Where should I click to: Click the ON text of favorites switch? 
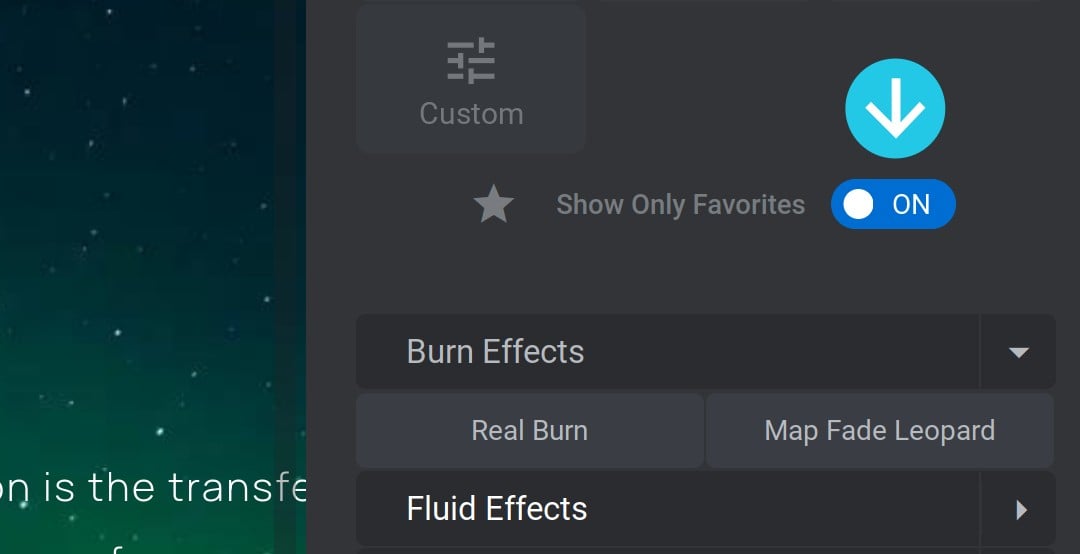click(x=911, y=205)
